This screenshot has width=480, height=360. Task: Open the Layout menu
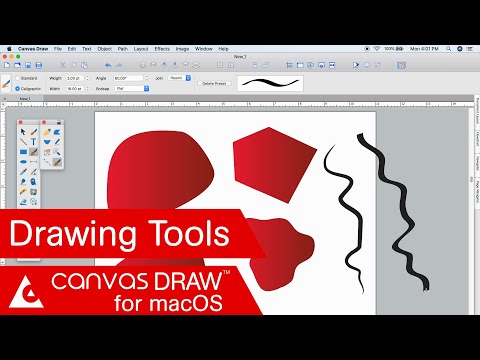[x=141, y=49]
